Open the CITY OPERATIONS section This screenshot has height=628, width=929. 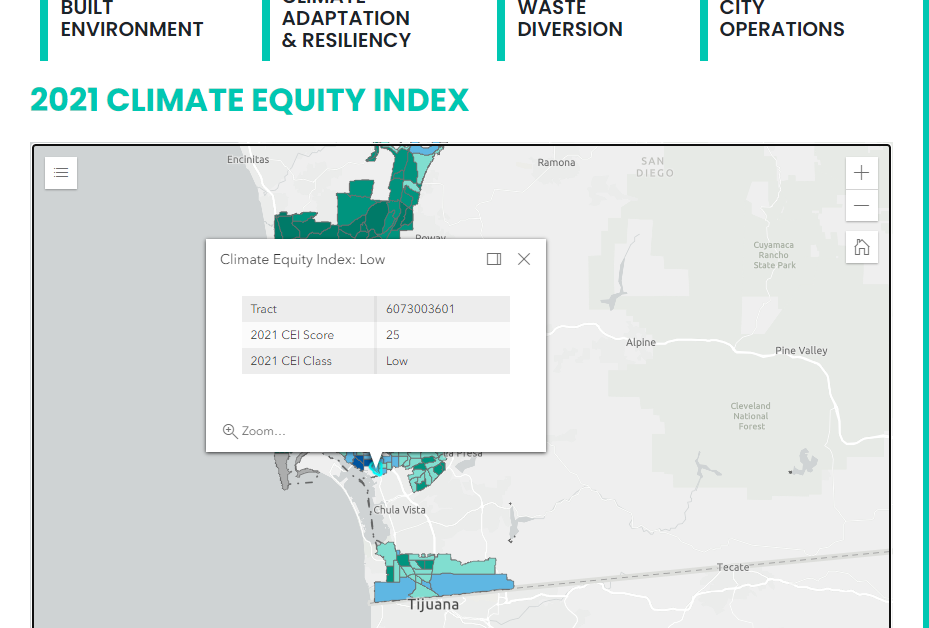pos(781,20)
